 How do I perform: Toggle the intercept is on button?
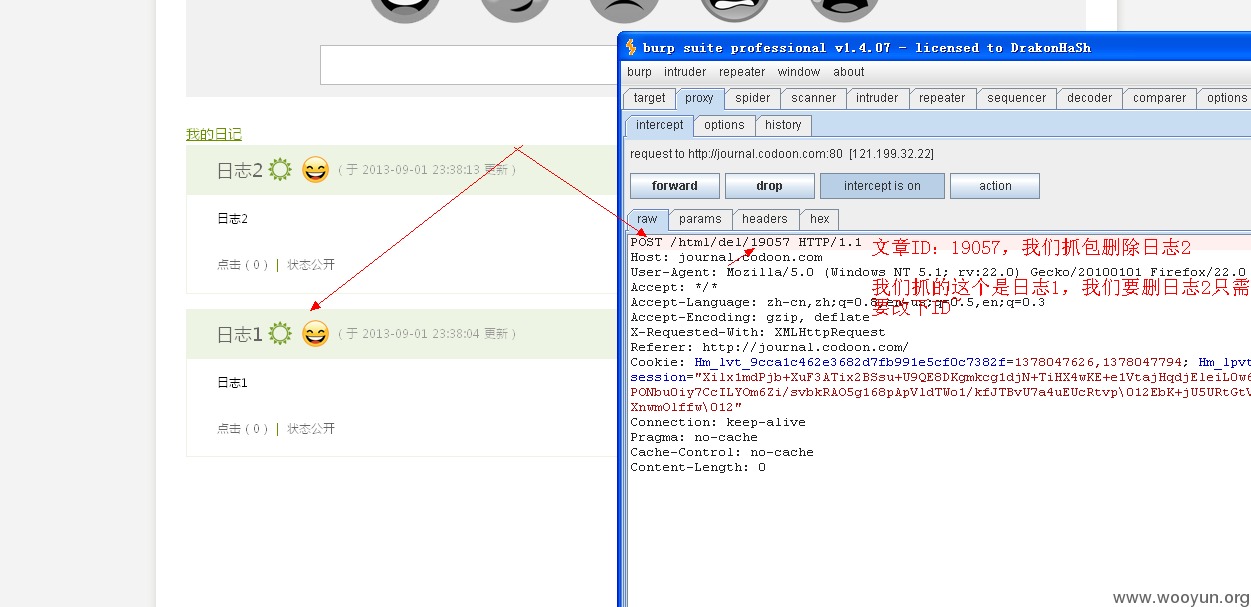click(882, 186)
